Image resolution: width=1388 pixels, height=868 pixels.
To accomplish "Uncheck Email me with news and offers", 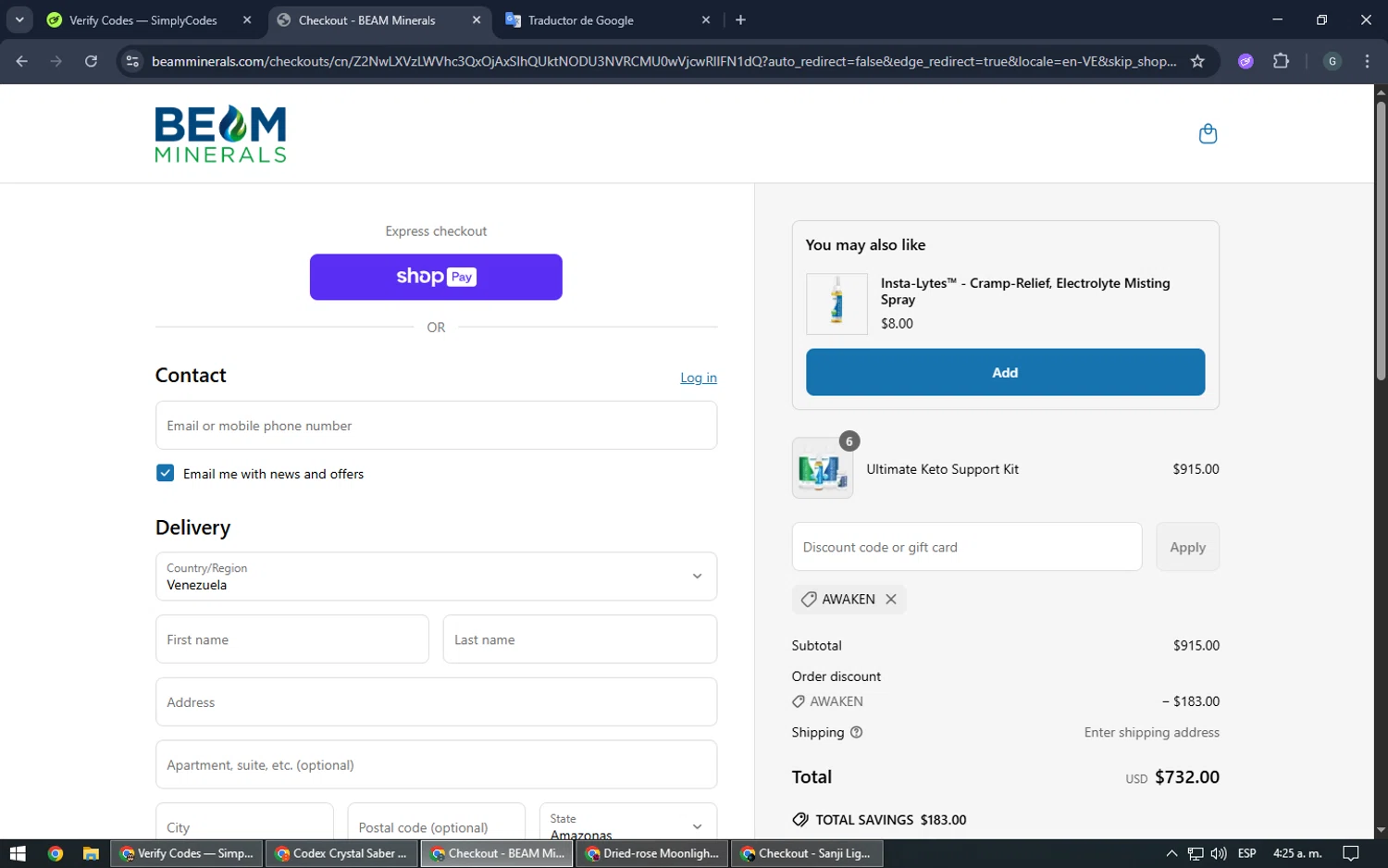I will click(165, 473).
